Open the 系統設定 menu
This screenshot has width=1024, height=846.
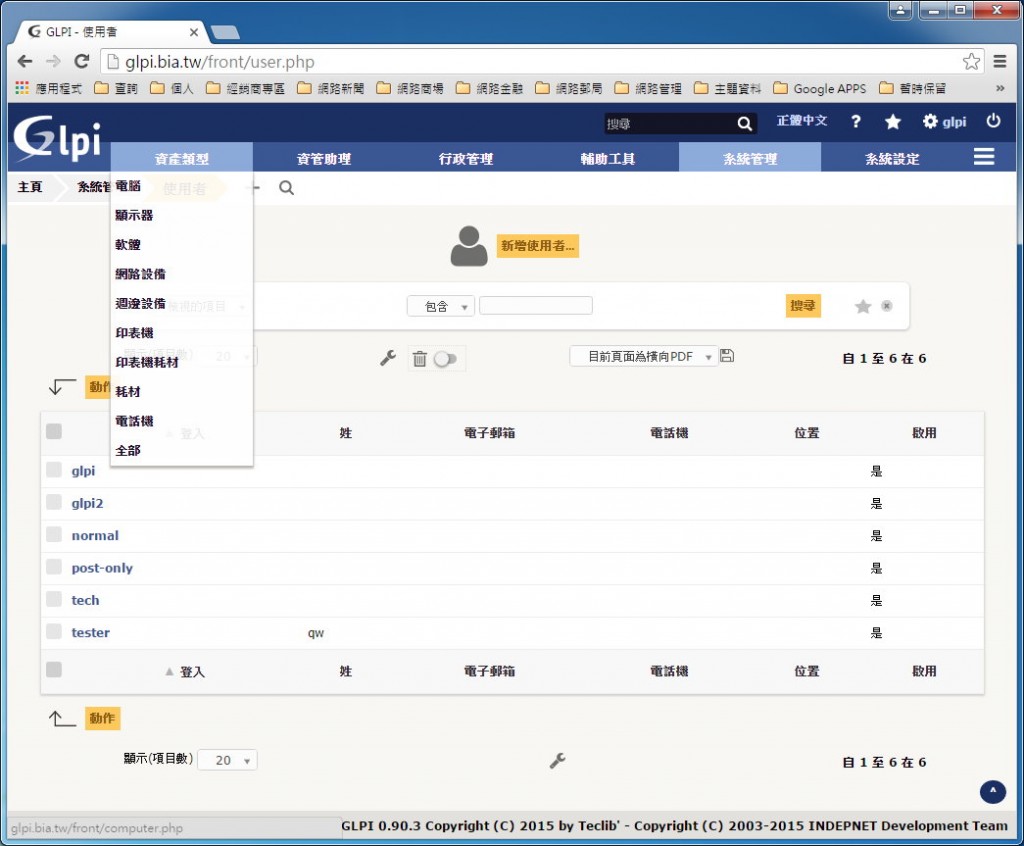pos(892,159)
